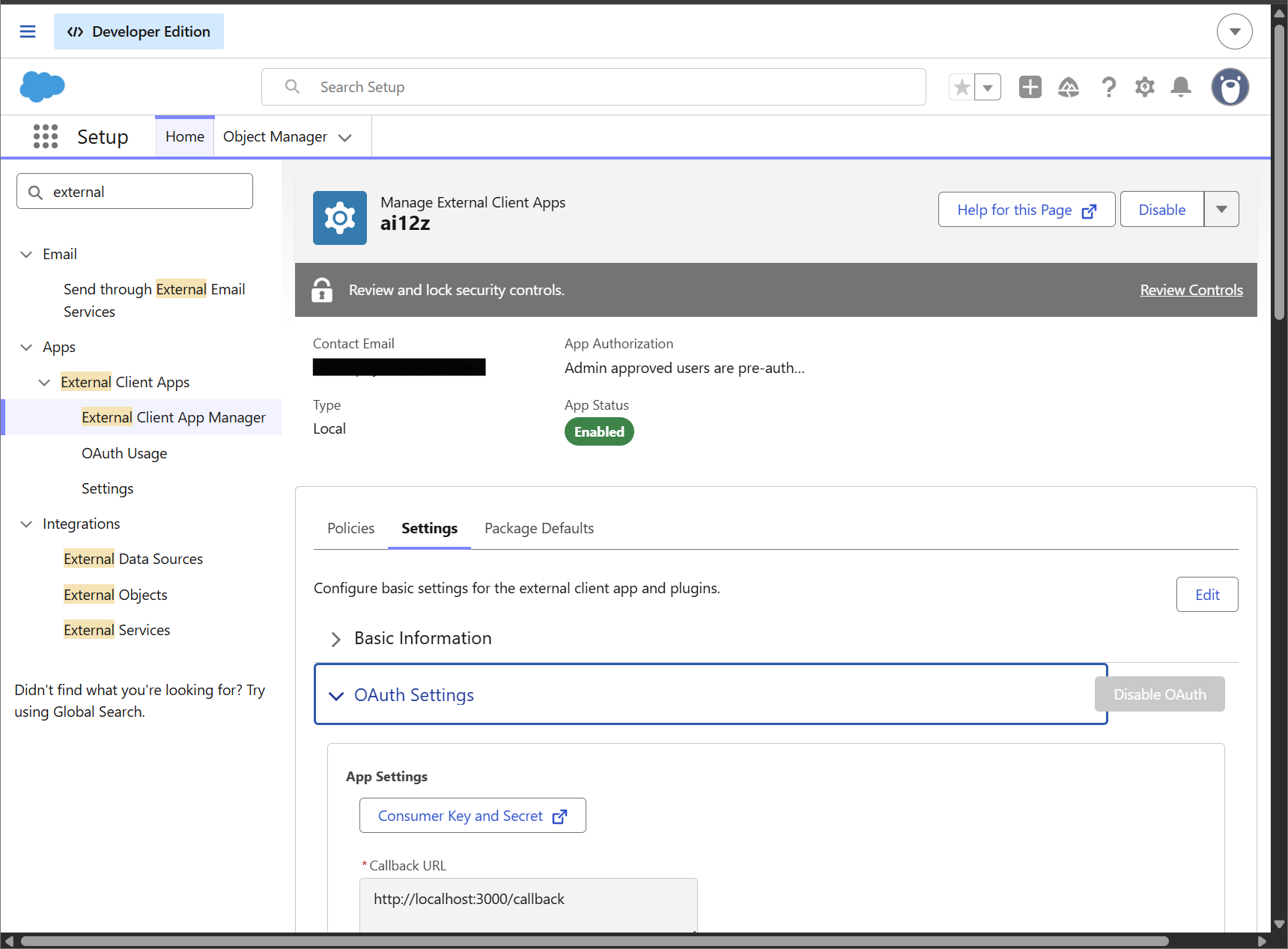Select the Settings tab
This screenshot has width=1288, height=949.
click(429, 528)
